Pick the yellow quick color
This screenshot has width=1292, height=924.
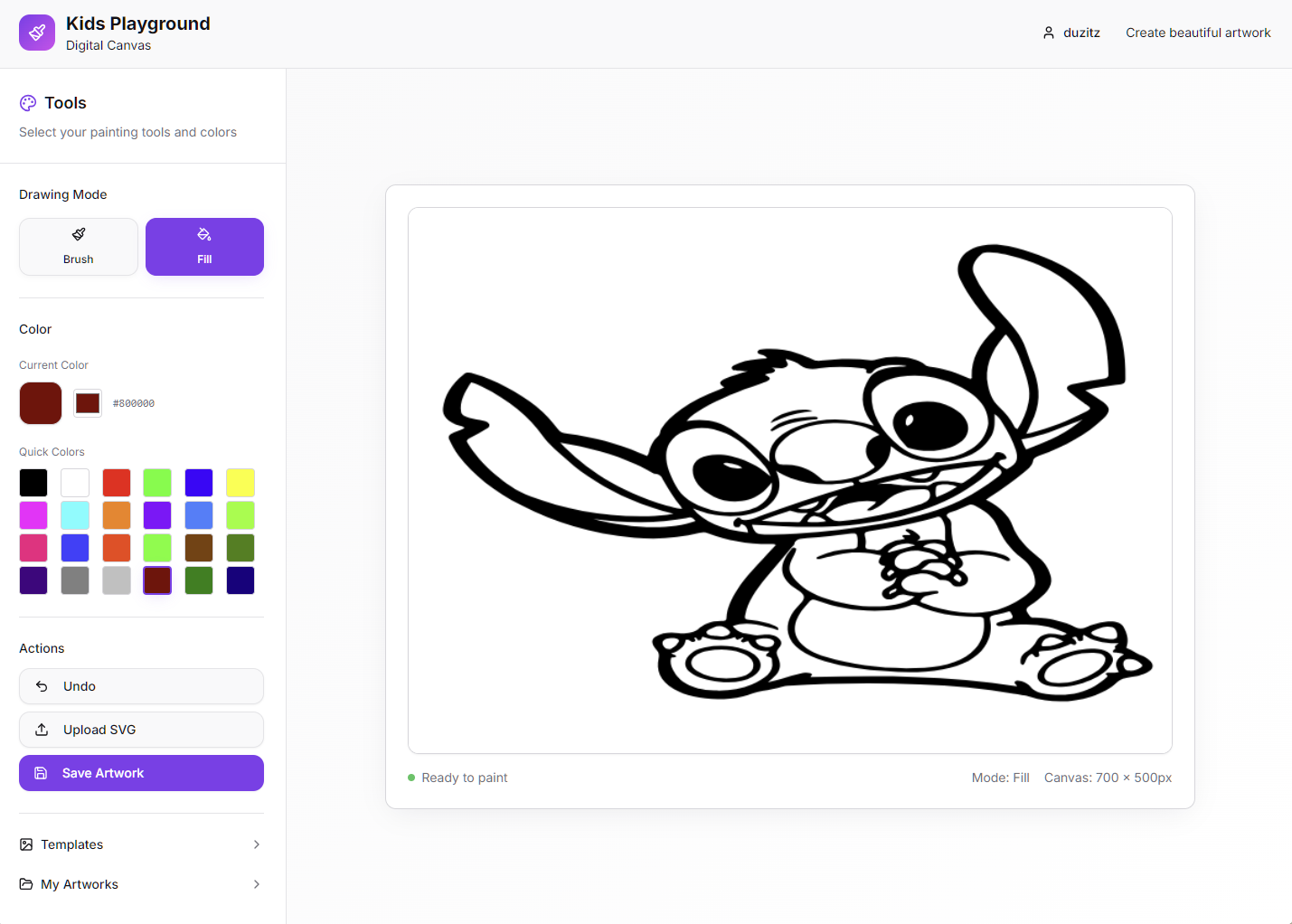point(240,483)
